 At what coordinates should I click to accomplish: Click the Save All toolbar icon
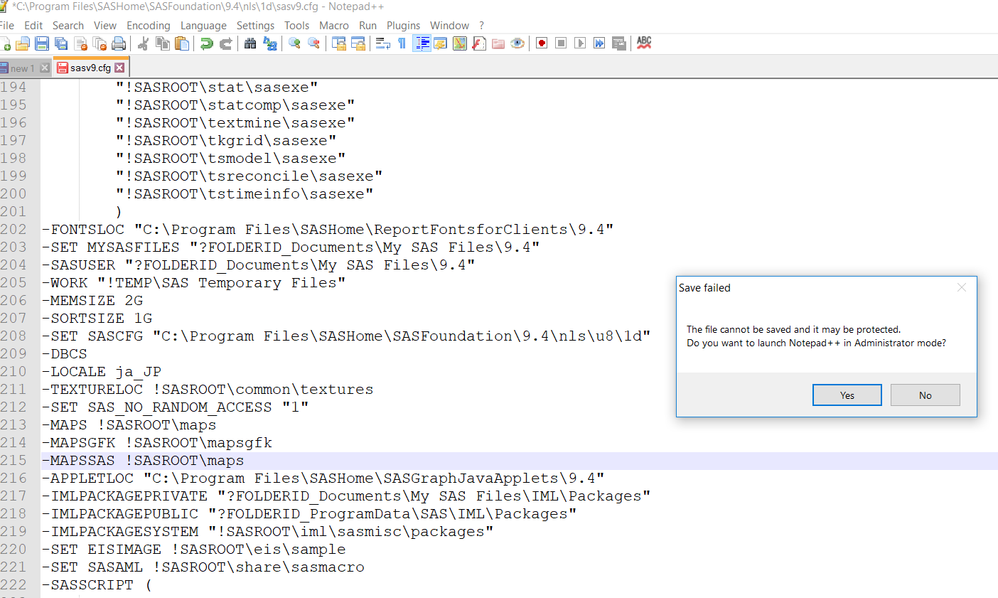pos(61,43)
